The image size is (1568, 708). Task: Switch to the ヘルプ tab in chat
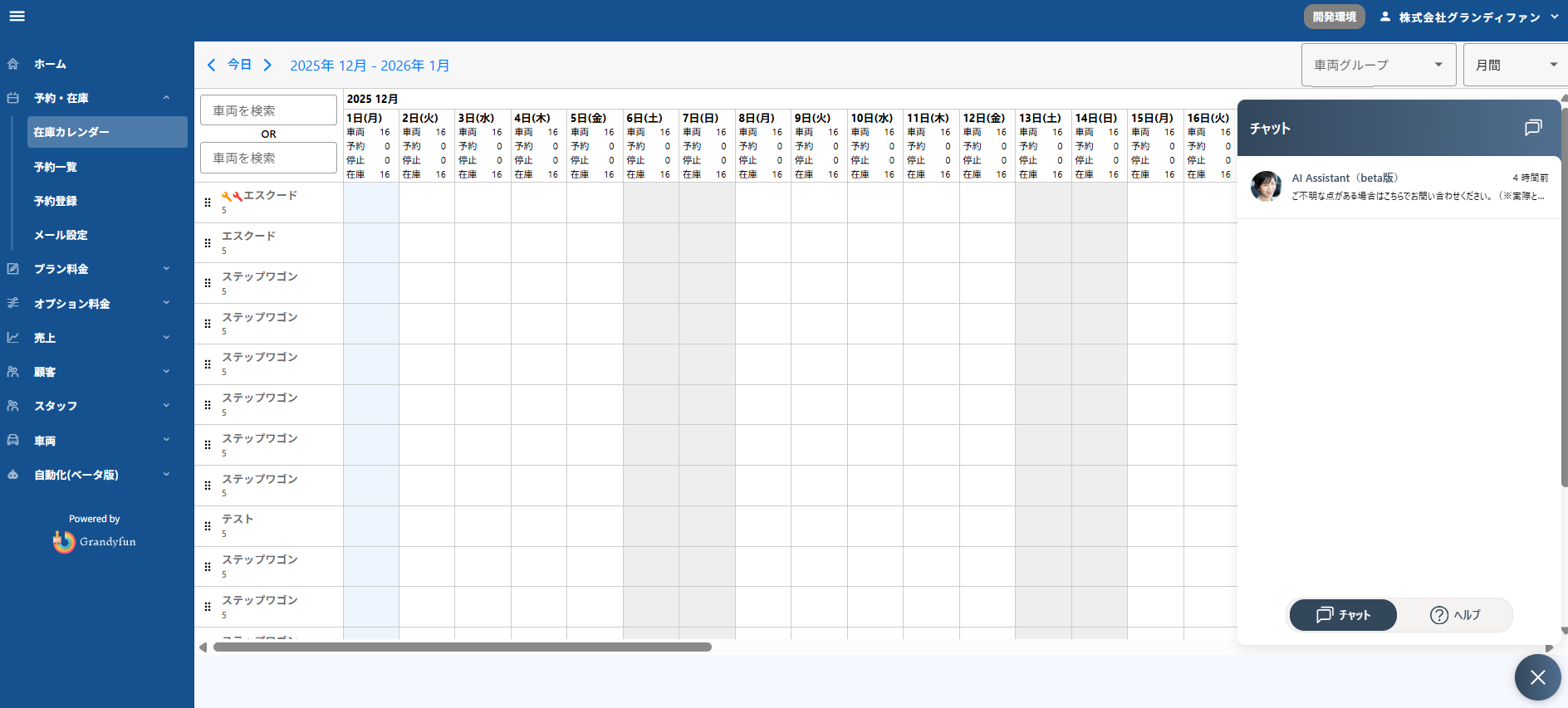pos(1455,615)
